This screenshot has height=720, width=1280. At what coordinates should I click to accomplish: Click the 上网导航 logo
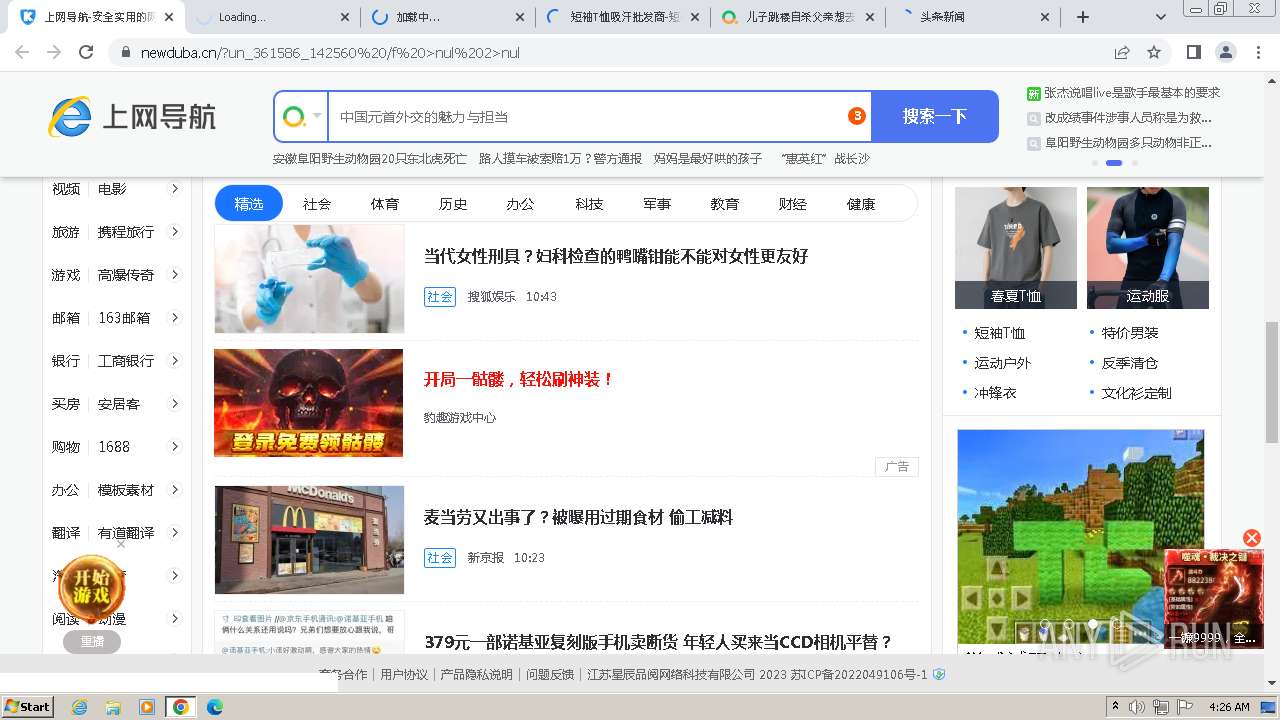[132, 118]
